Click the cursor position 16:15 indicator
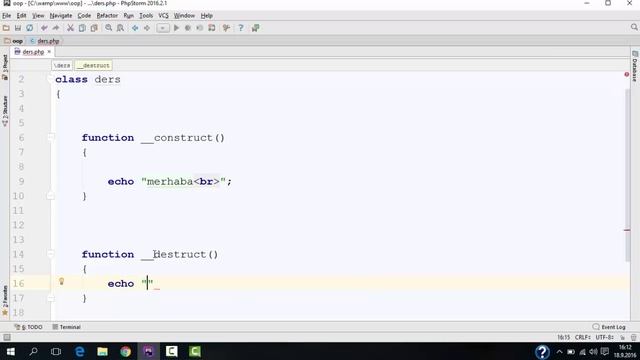This screenshot has width=640, height=360. [563, 338]
